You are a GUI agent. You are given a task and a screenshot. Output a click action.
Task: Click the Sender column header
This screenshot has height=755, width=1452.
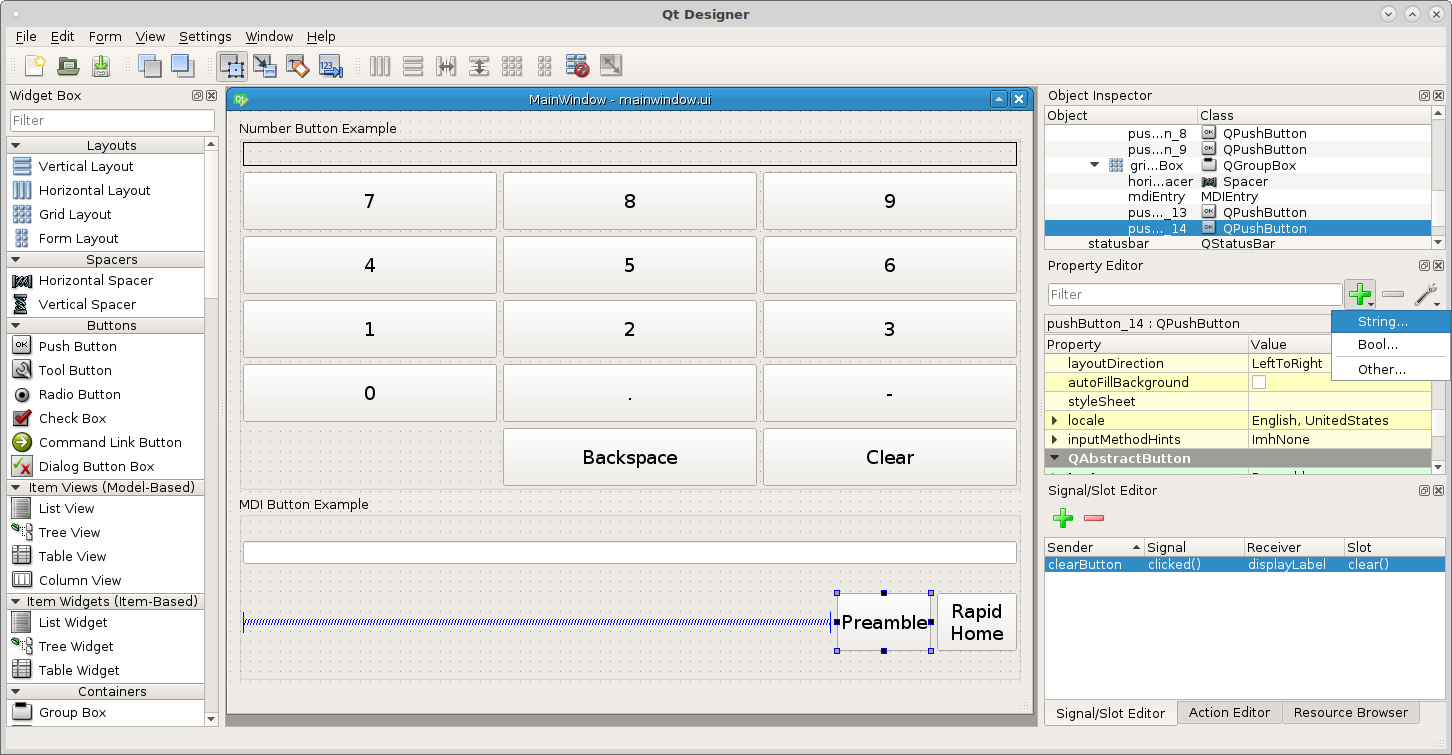[1094, 547]
